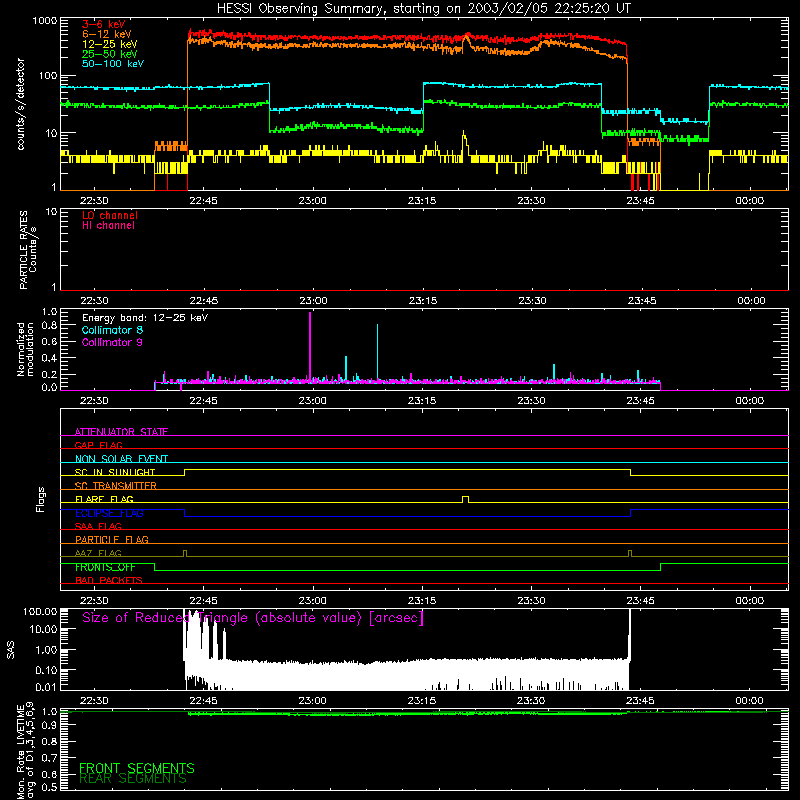
Task: Click the ECLIPSE_FLAG label
Action: tap(109, 513)
